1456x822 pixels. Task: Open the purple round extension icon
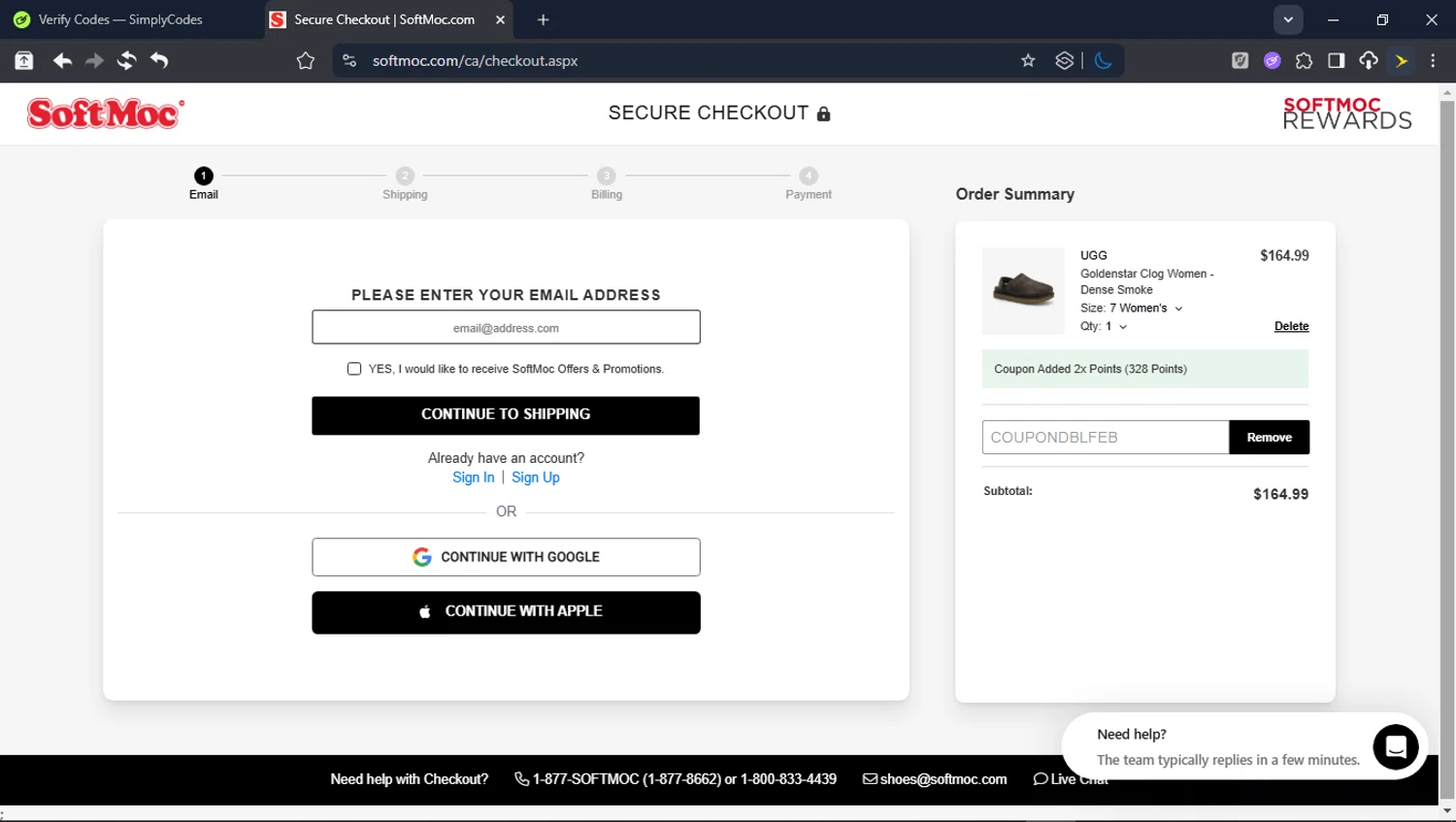[x=1273, y=61]
